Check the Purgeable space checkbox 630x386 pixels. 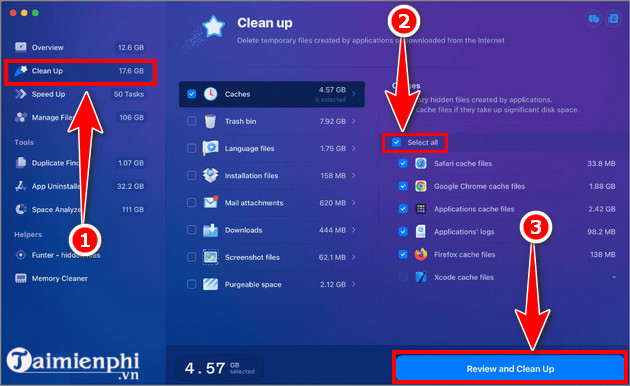(192, 284)
